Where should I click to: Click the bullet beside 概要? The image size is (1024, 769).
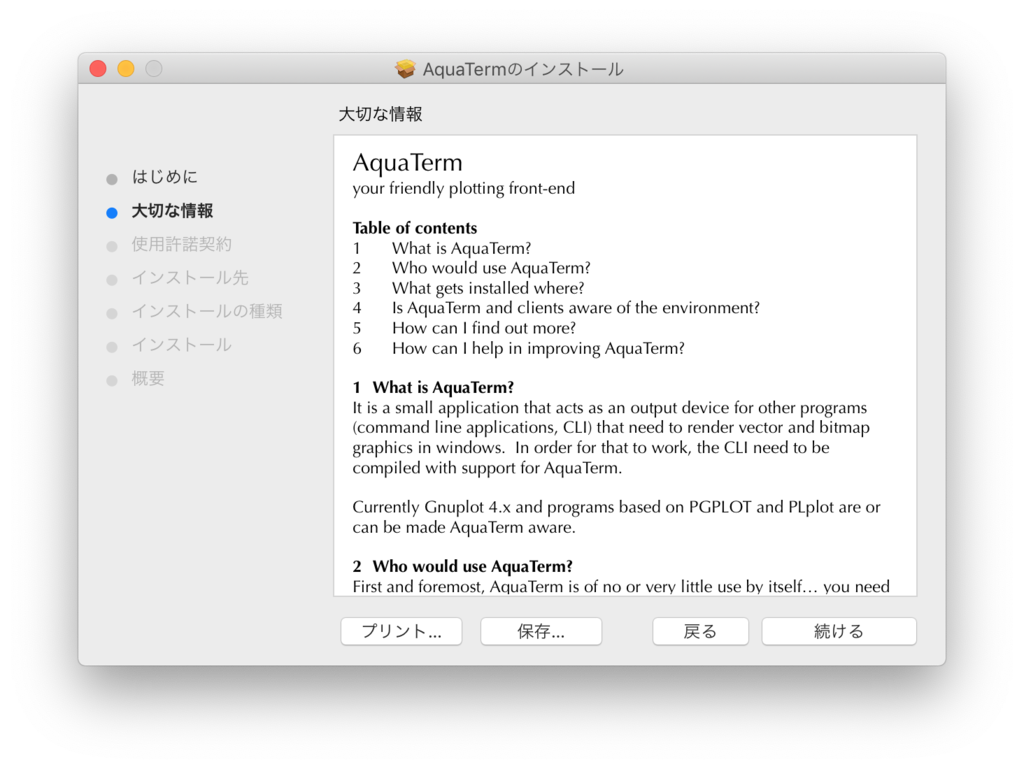112,381
